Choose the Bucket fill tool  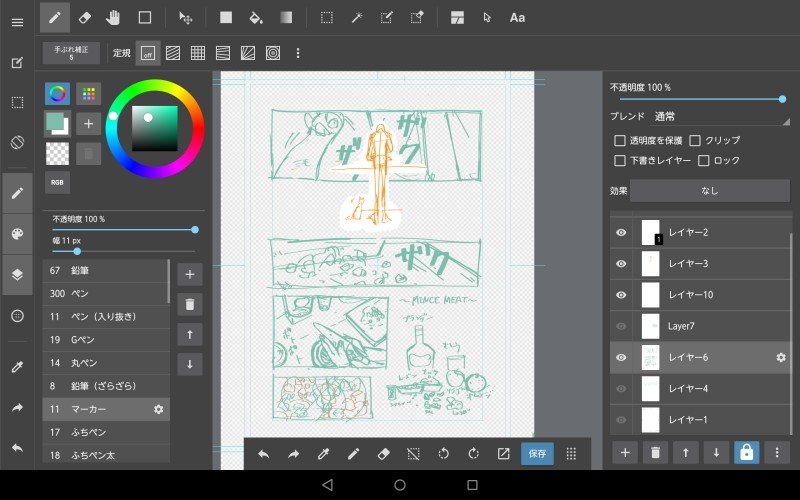coord(255,17)
